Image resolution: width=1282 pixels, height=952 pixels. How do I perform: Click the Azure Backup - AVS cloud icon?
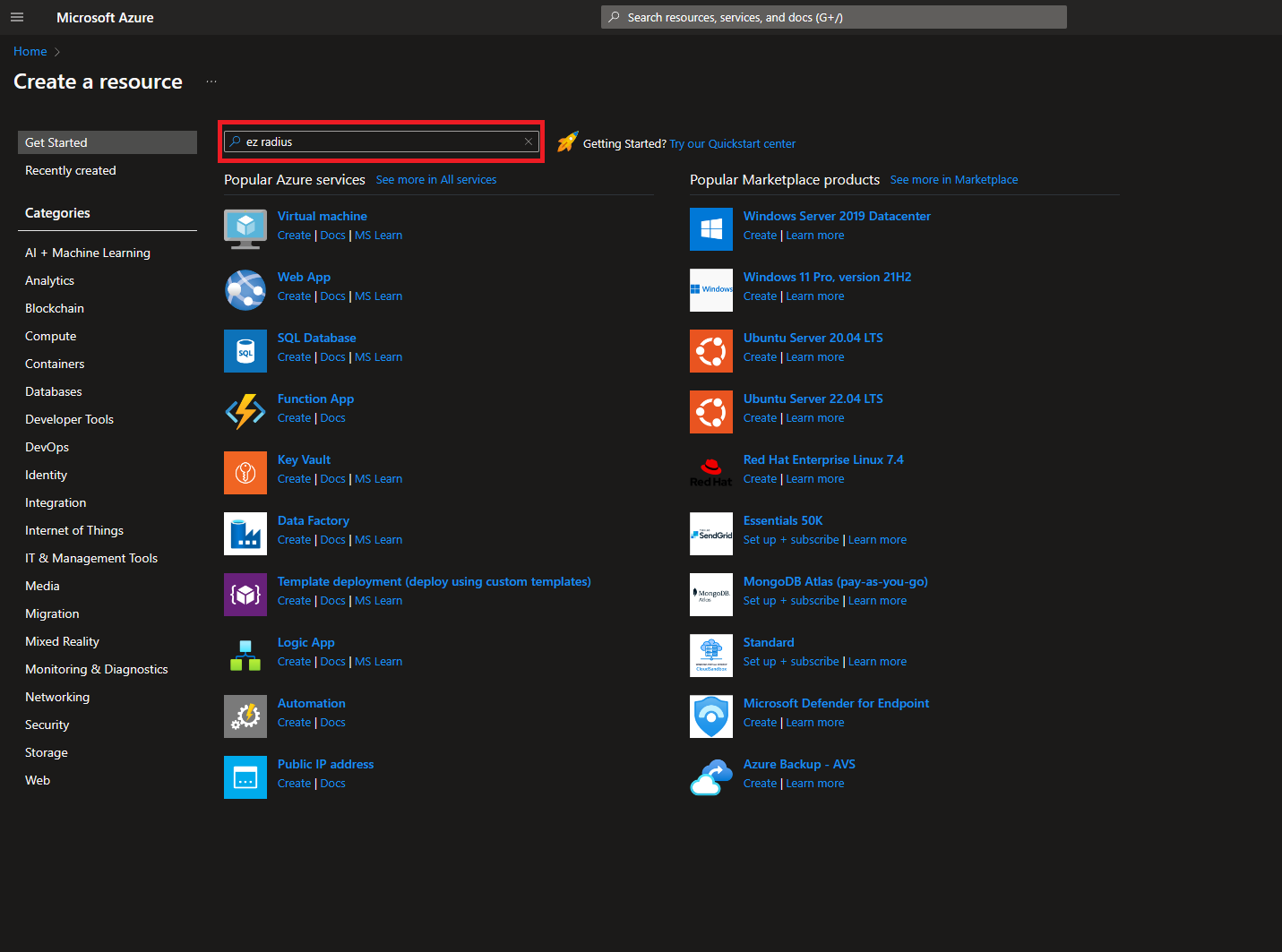(711, 777)
